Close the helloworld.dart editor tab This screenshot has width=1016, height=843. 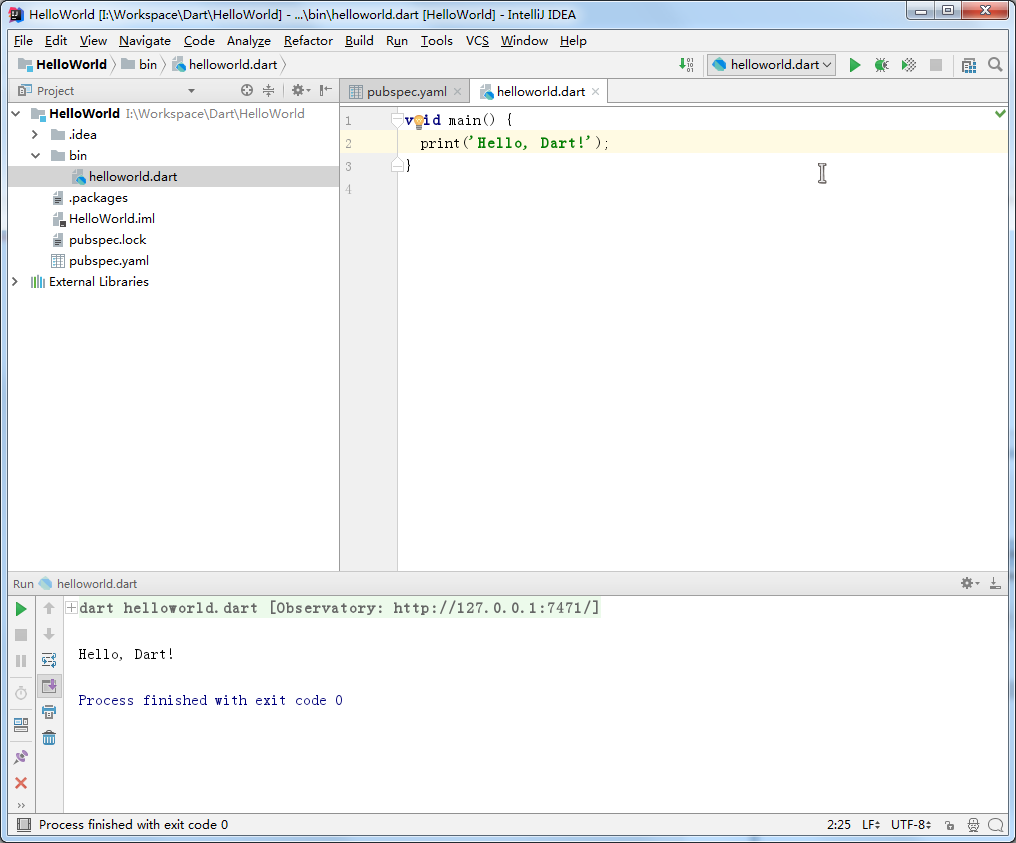(x=595, y=91)
